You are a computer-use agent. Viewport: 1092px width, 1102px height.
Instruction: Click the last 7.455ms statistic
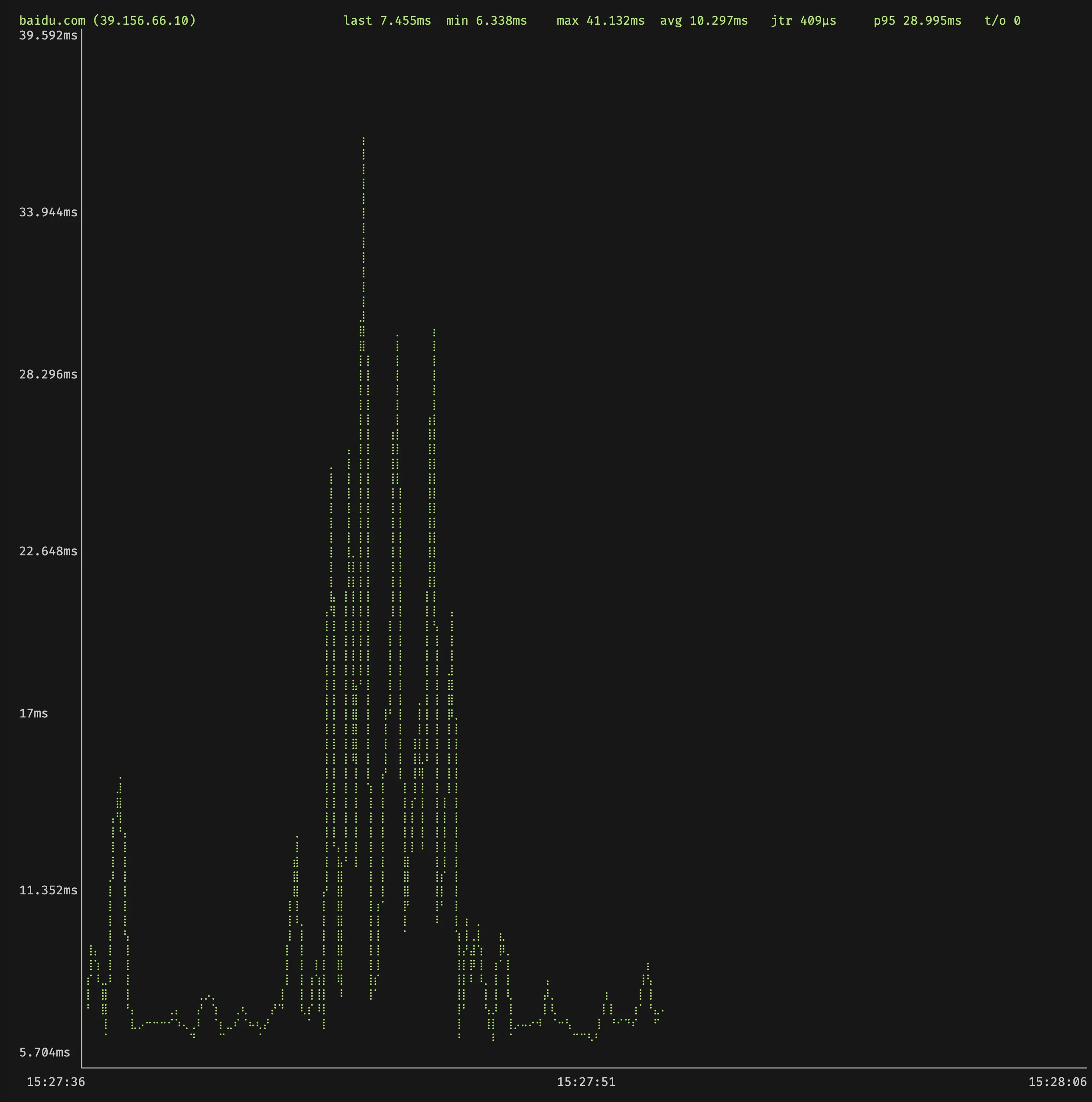click(x=387, y=21)
